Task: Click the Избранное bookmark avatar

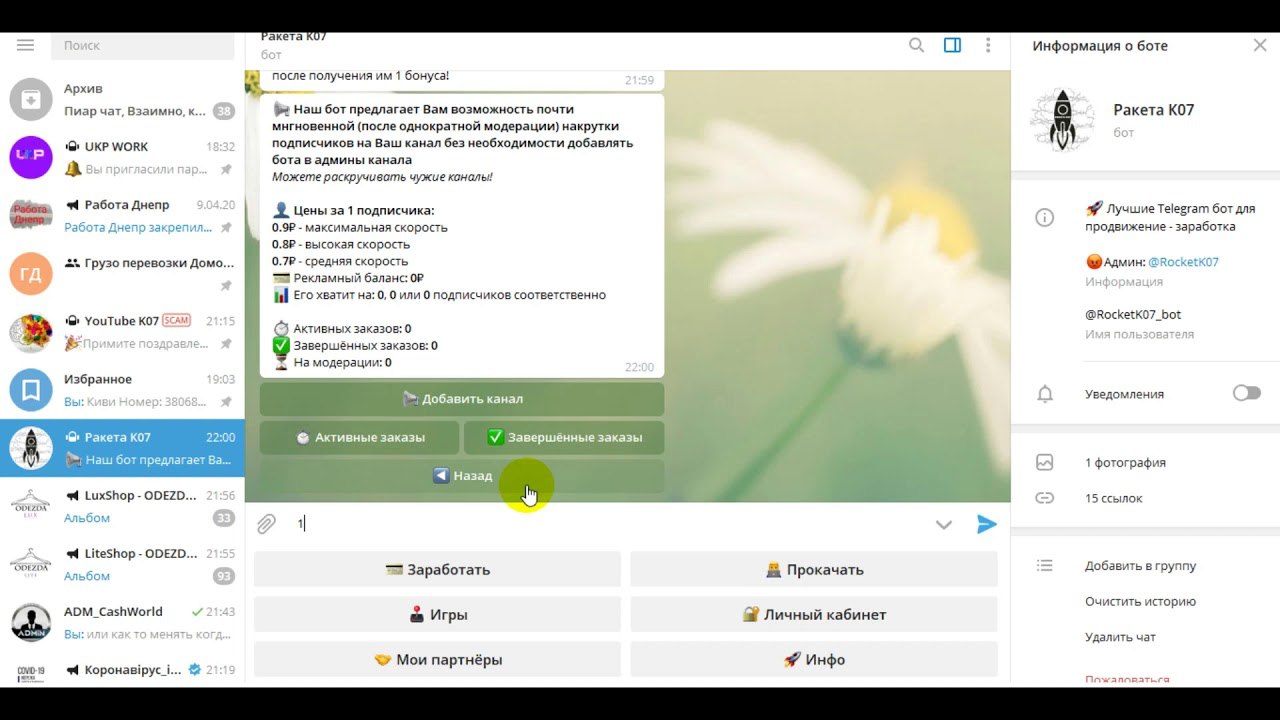Action: 31,389
